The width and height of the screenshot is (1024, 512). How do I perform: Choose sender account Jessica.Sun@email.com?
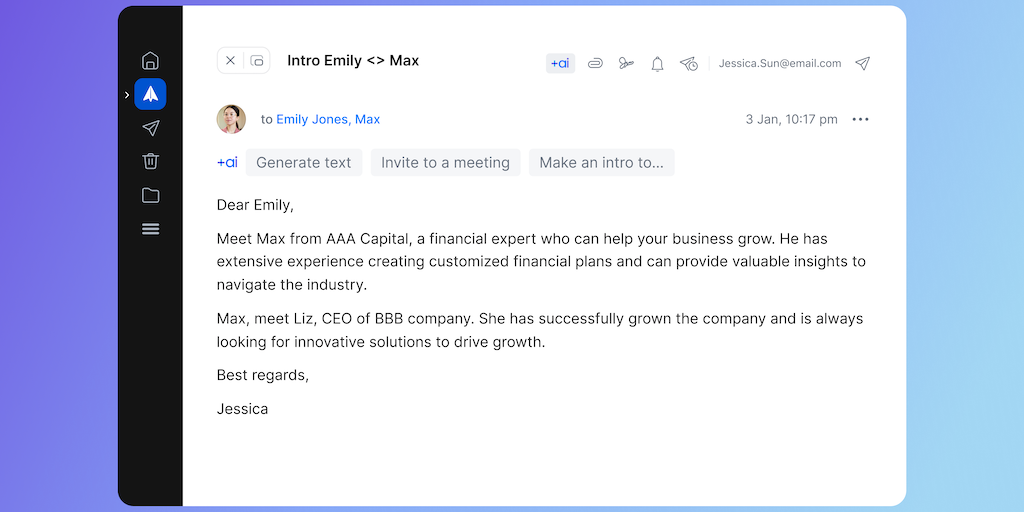780,63
